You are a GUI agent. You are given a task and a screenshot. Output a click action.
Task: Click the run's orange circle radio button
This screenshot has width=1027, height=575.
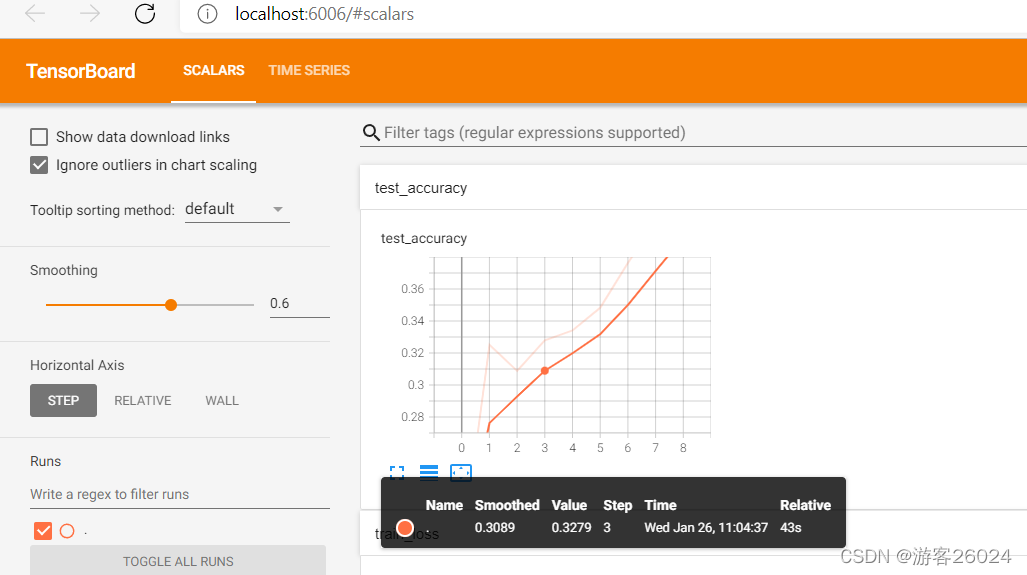67,531
